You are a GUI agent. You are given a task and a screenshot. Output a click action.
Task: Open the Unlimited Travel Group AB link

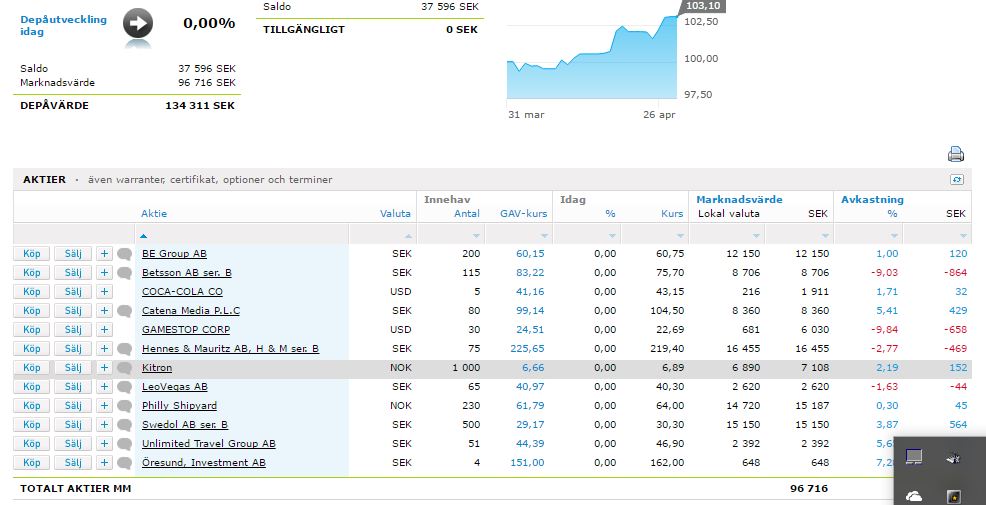point(209,443)
